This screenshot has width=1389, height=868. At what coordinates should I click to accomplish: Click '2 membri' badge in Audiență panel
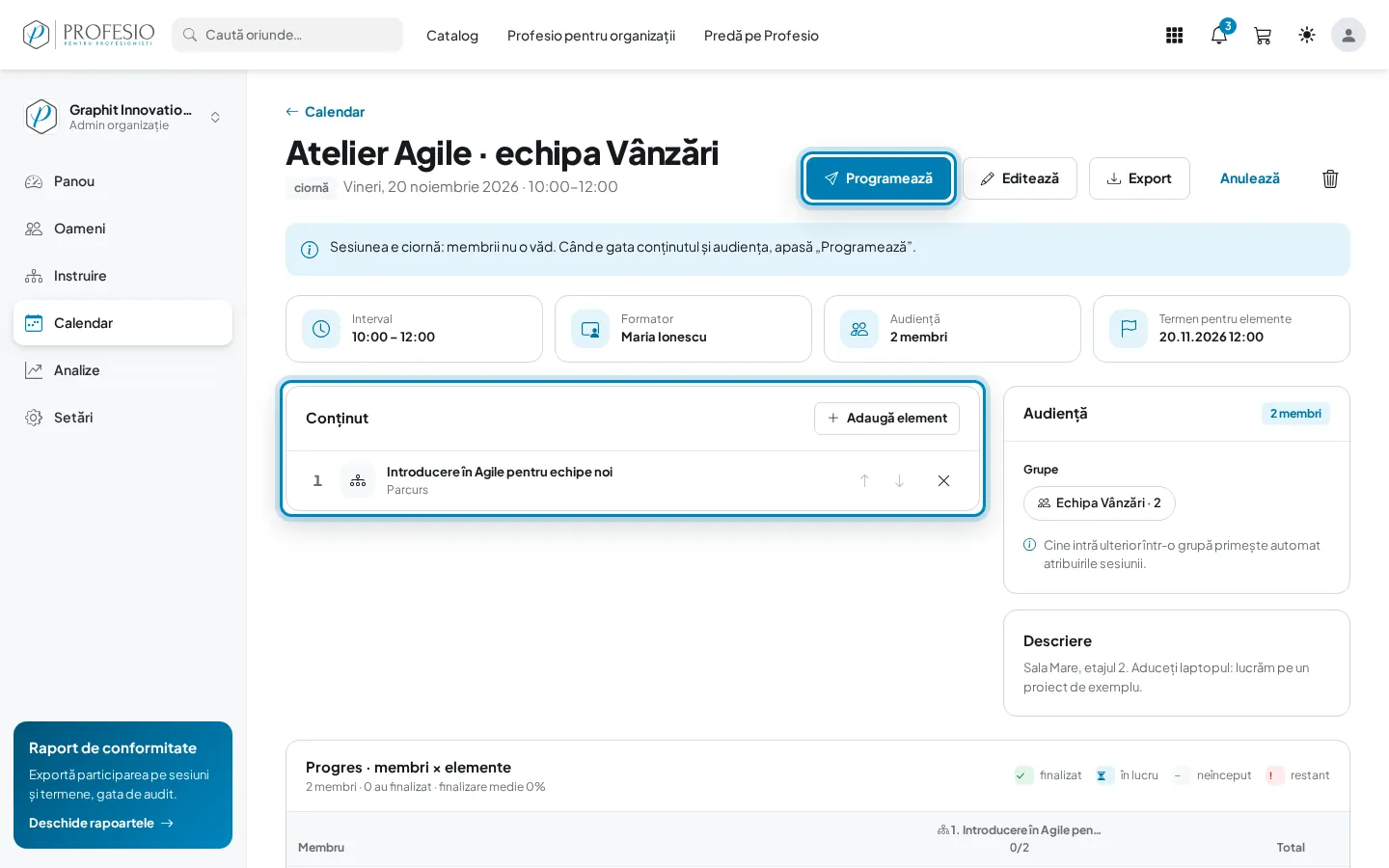point(1295,414)
